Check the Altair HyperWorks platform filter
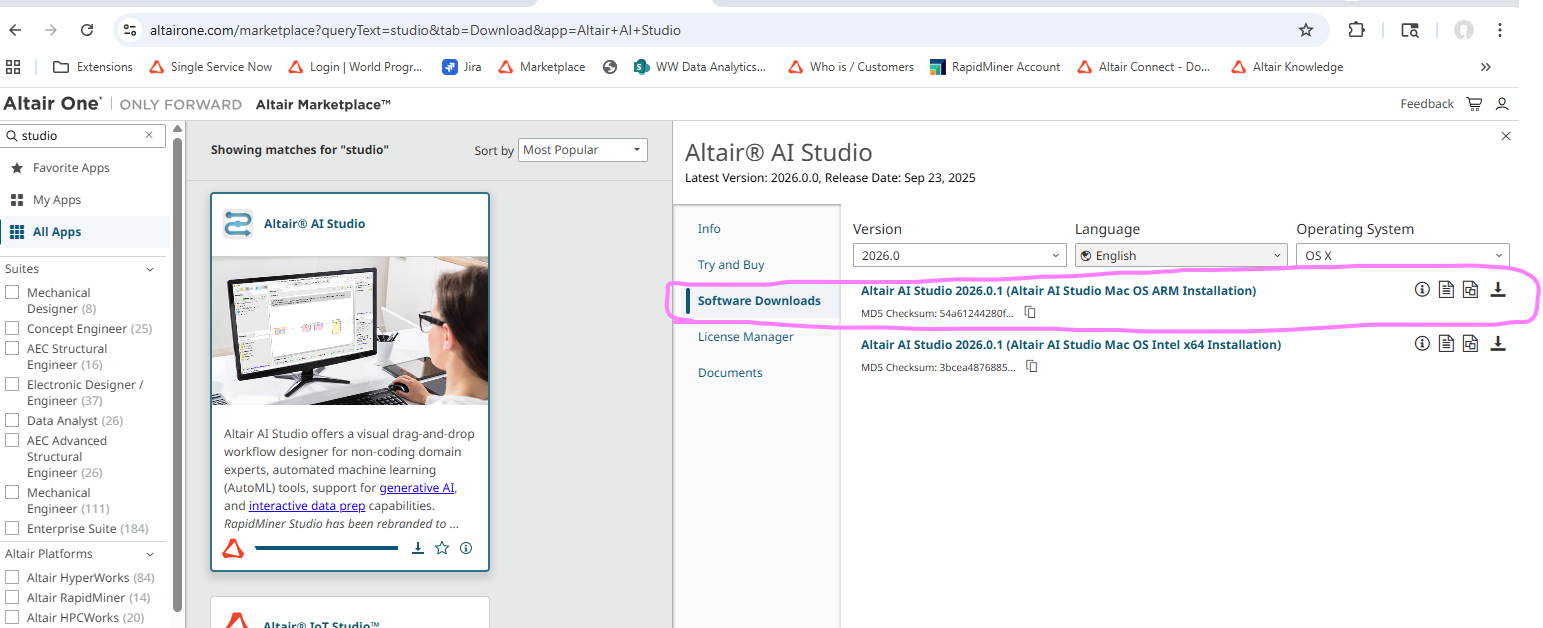The image size is (1543, 628). [x=12, y=577]
